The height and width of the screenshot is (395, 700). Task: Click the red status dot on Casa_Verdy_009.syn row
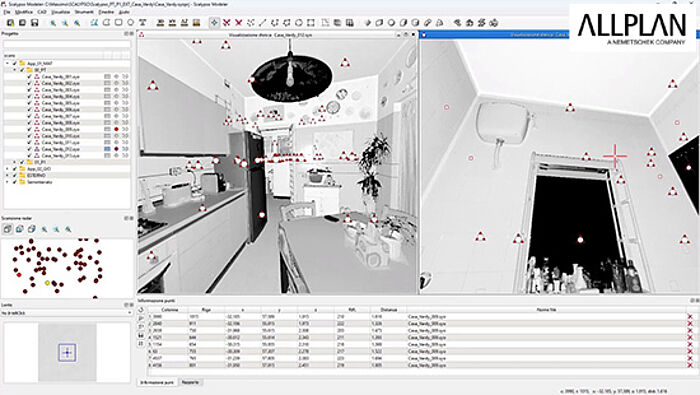click(117, 129)
